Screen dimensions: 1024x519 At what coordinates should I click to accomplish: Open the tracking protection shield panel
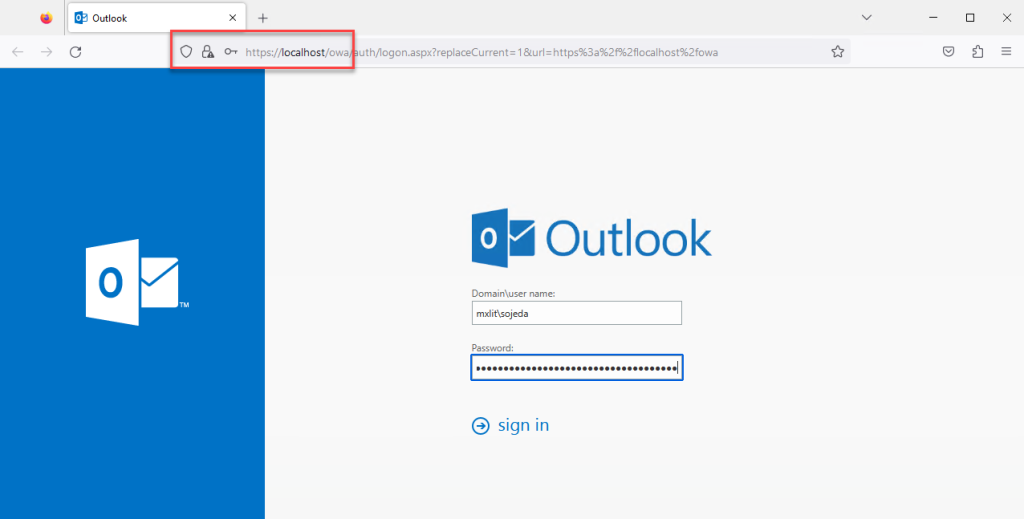point(185,52)
